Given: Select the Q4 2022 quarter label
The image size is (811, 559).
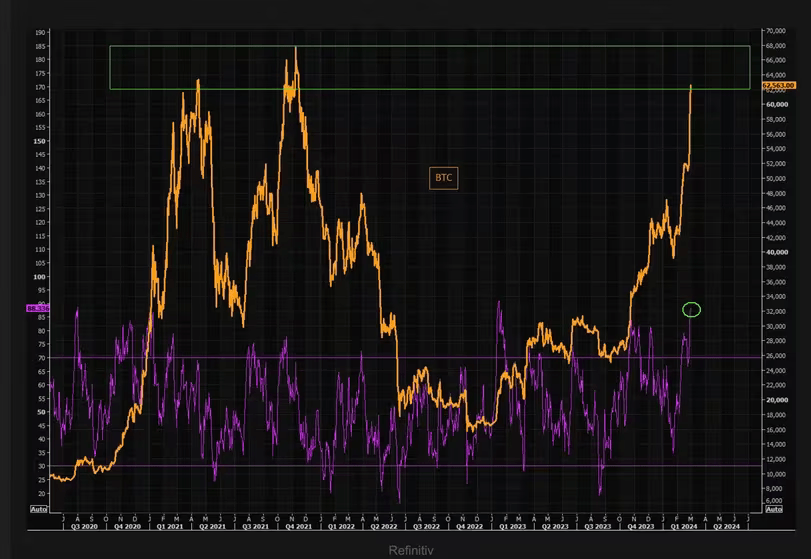Looking at the screenshot, I should 470,526.
